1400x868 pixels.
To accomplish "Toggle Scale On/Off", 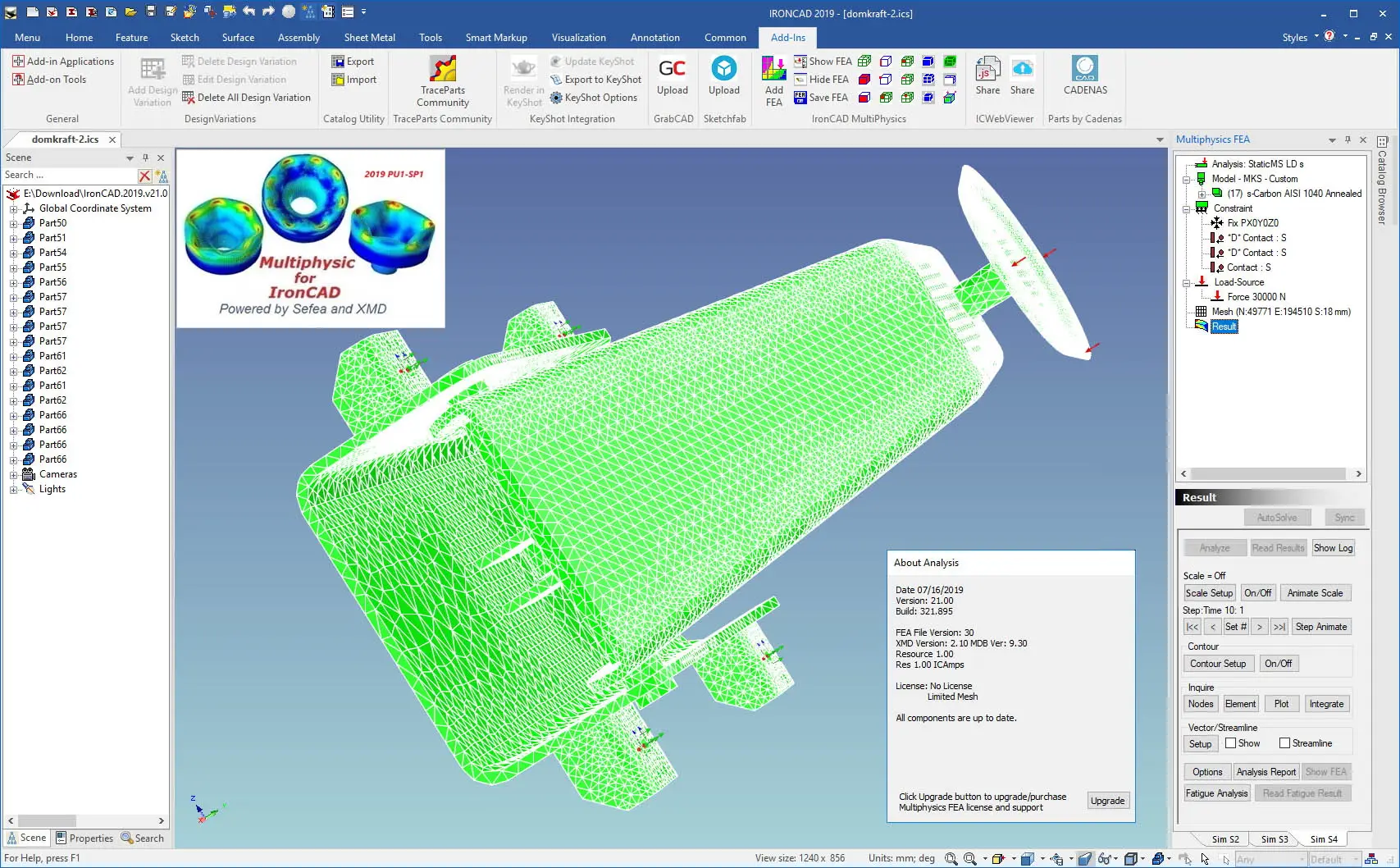I will point(1257,593).
